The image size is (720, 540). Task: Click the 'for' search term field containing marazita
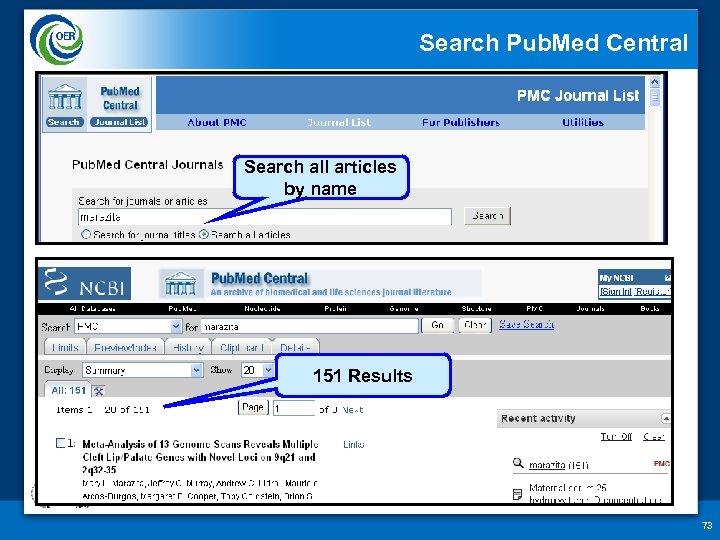click(x=310, y=326)
